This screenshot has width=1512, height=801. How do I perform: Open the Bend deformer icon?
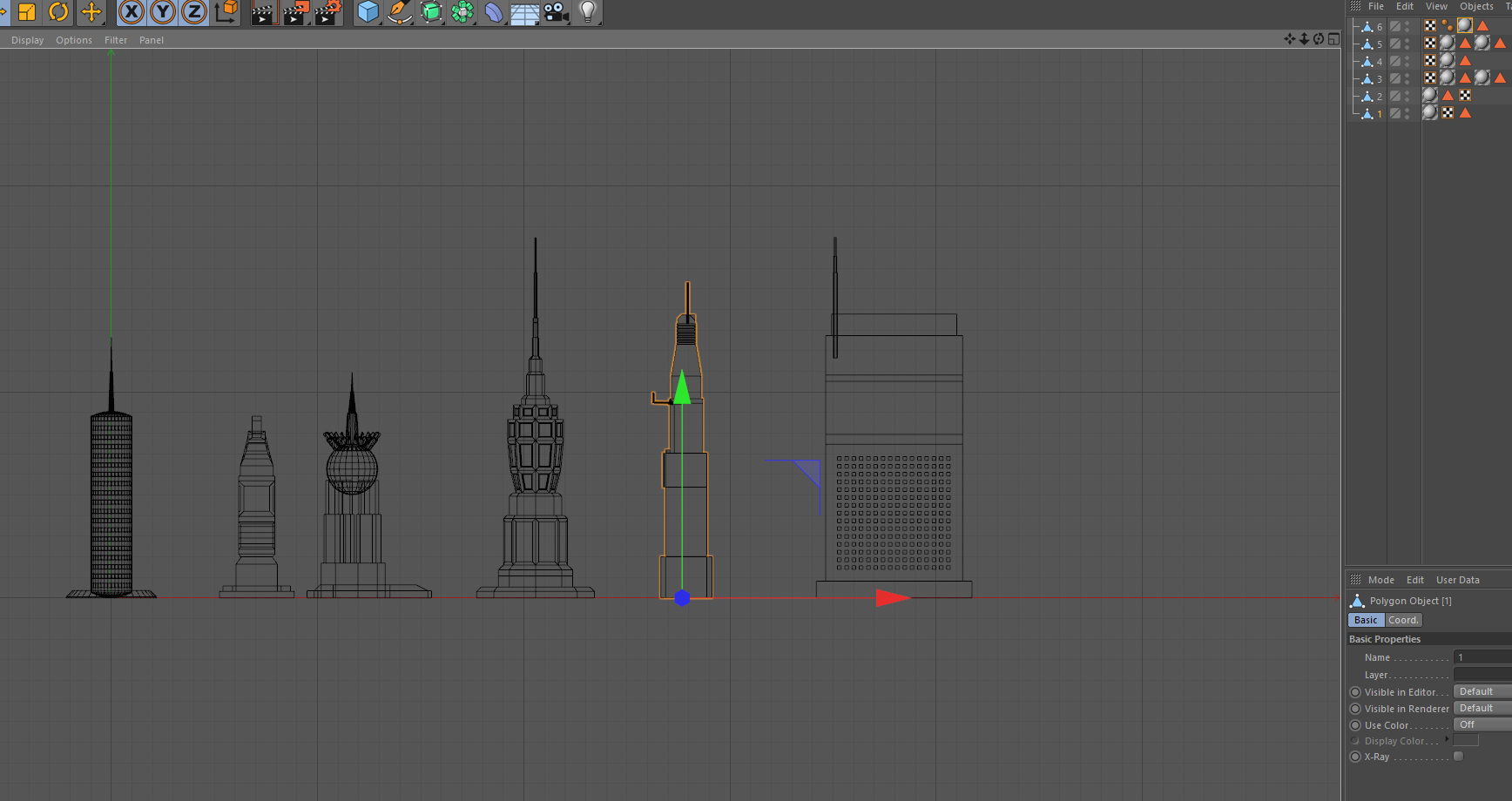[494, 12]
